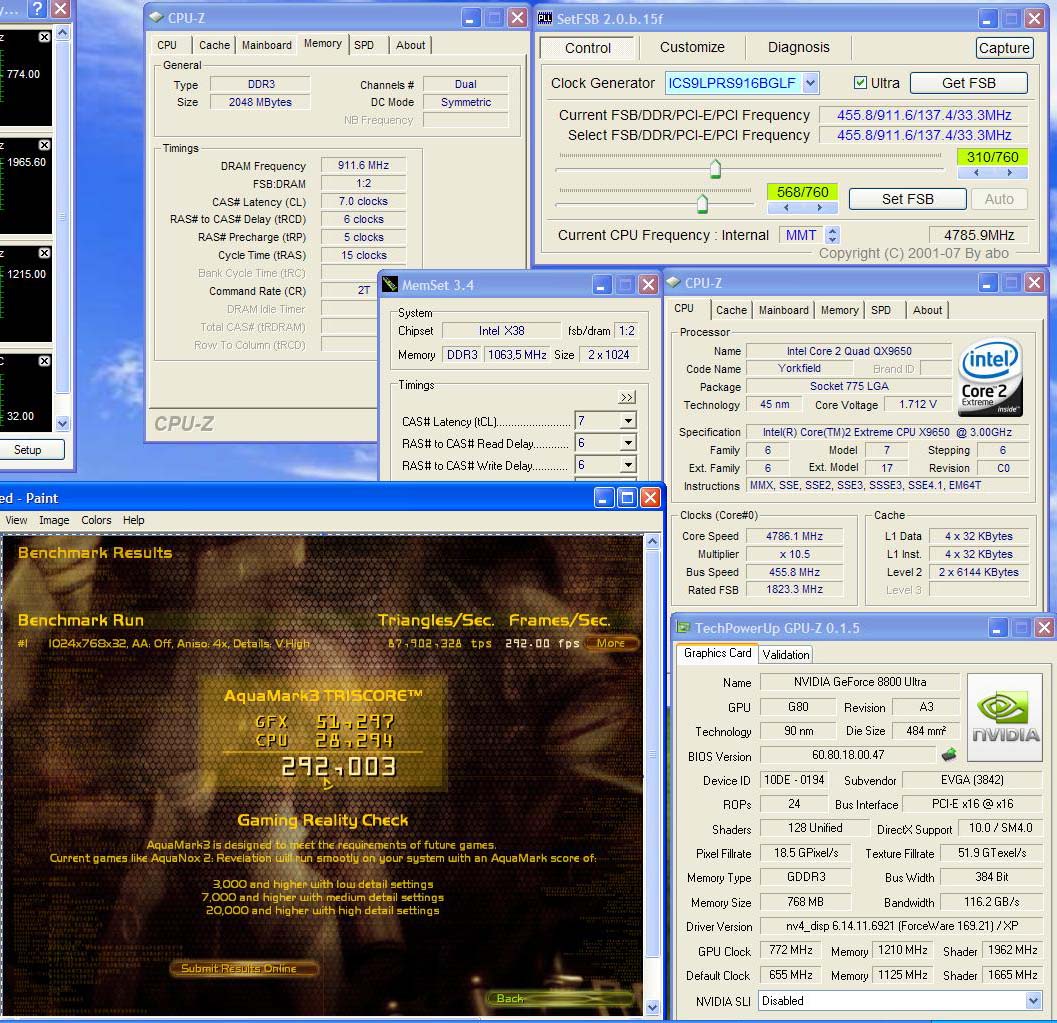This screenshot has width=1057, height=1023.
Task: Click the DRAM Frequency value 911.6 MHz
Action: coord(363,165)
